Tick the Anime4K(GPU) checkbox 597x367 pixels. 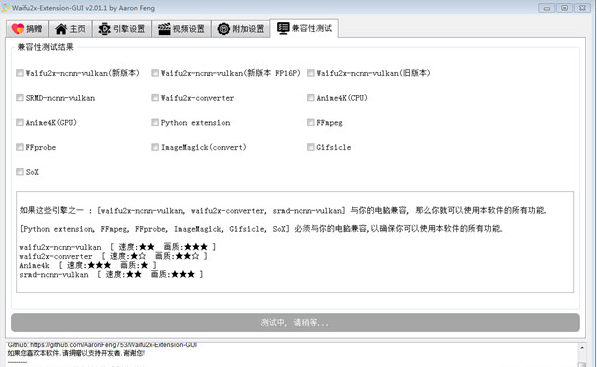tap(20, 122)
